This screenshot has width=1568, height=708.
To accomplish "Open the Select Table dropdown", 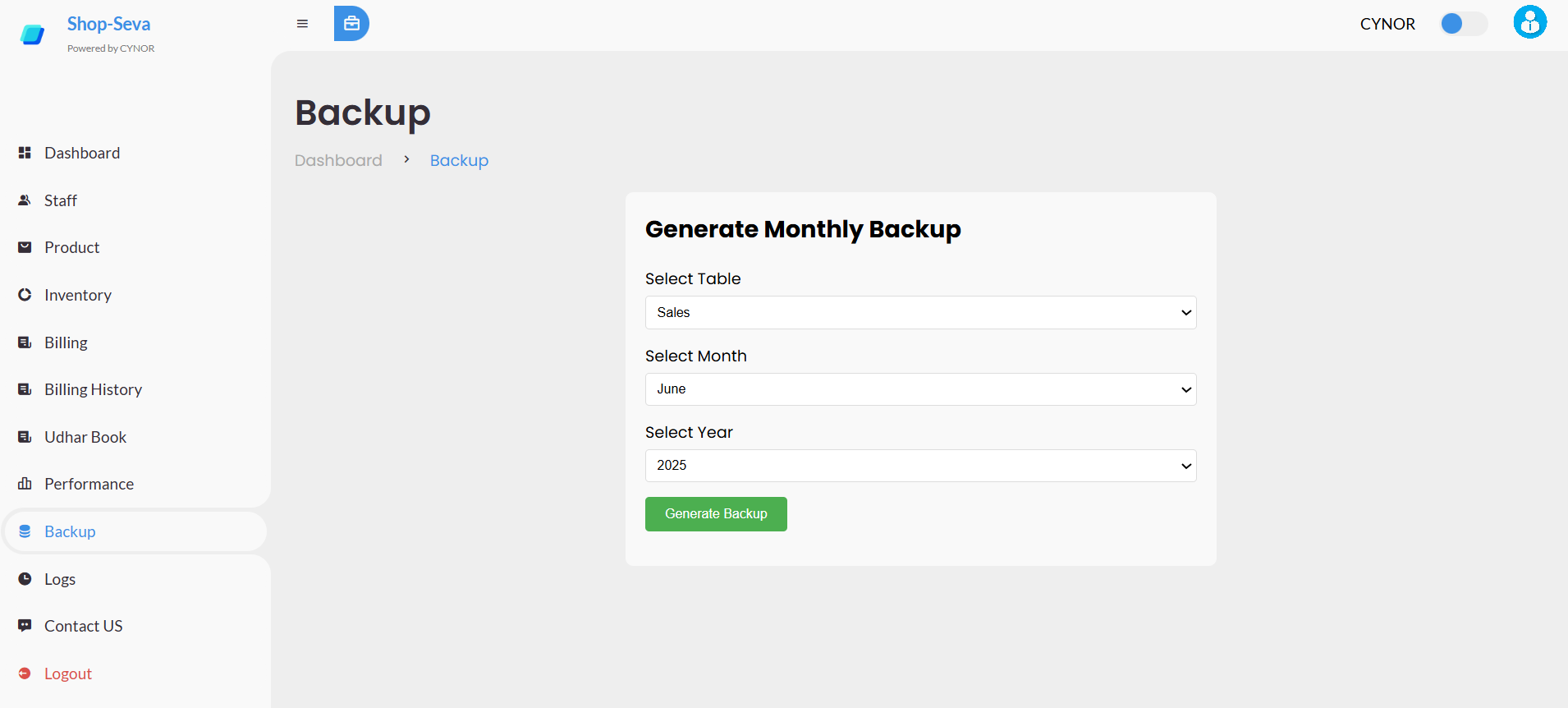I will point(920,312).
